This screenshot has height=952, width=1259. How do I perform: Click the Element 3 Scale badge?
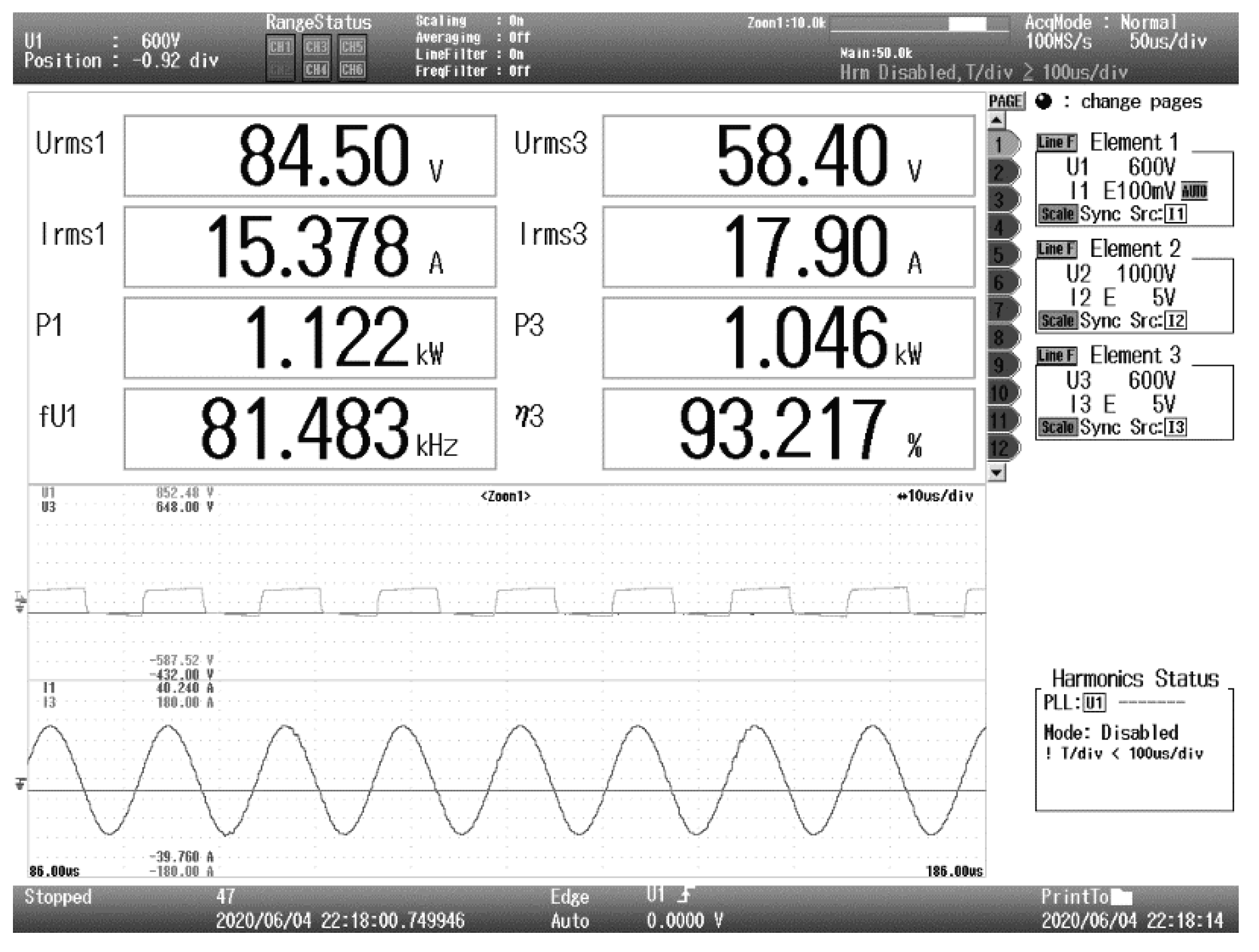pos(1057,427)
